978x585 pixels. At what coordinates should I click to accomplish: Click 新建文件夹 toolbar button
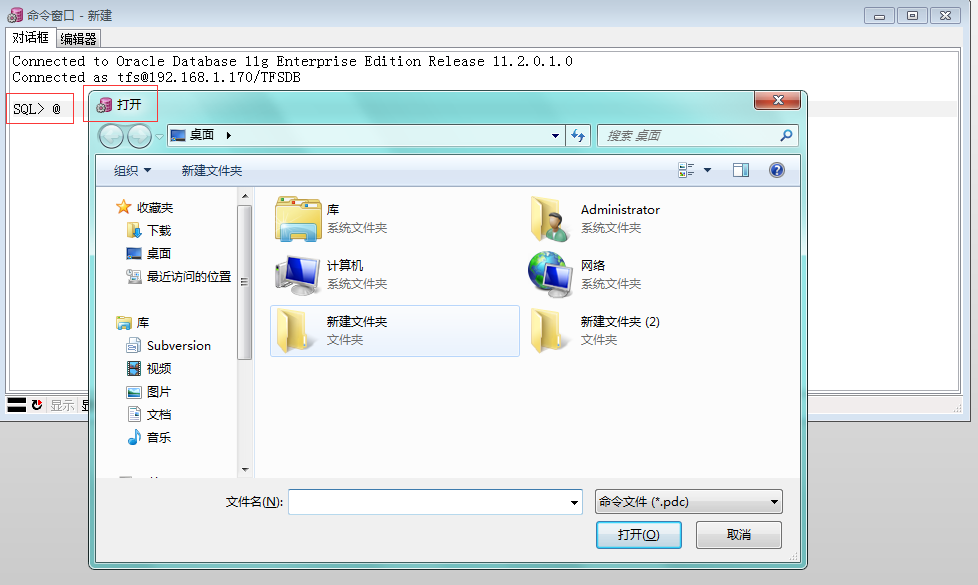[211, 170]
